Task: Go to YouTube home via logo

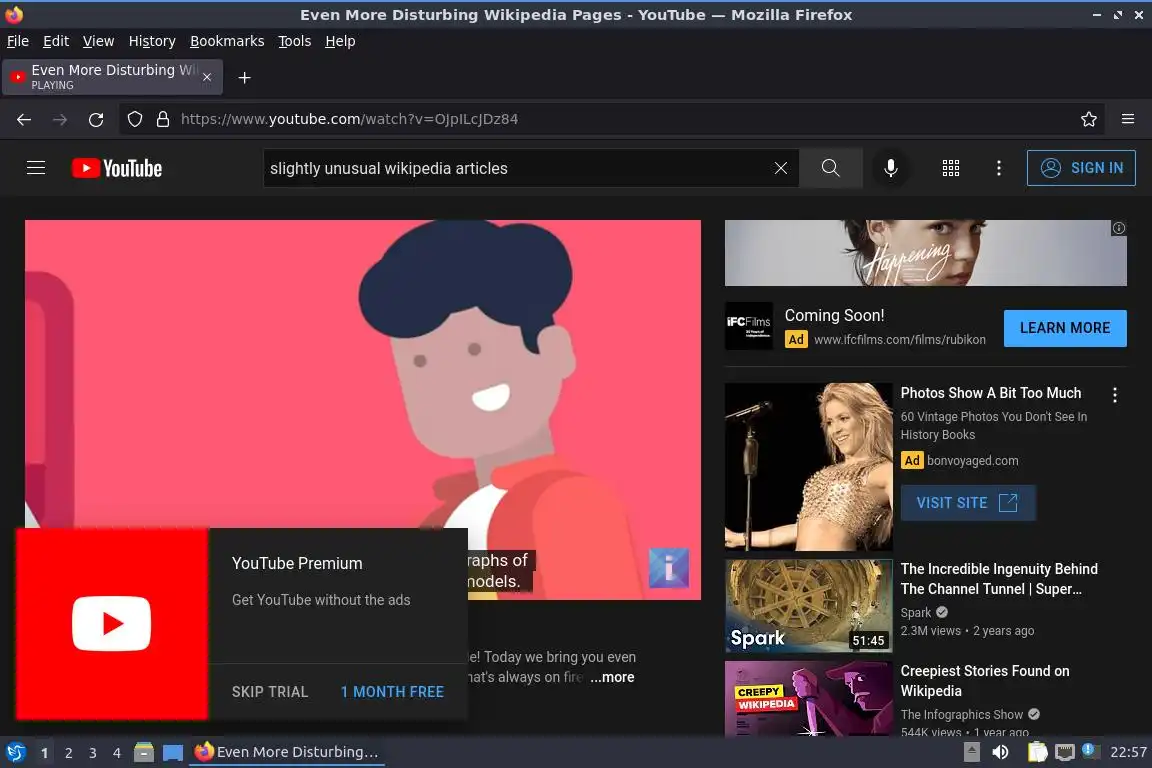Action: pyautogui.click(x=117, y=168)
